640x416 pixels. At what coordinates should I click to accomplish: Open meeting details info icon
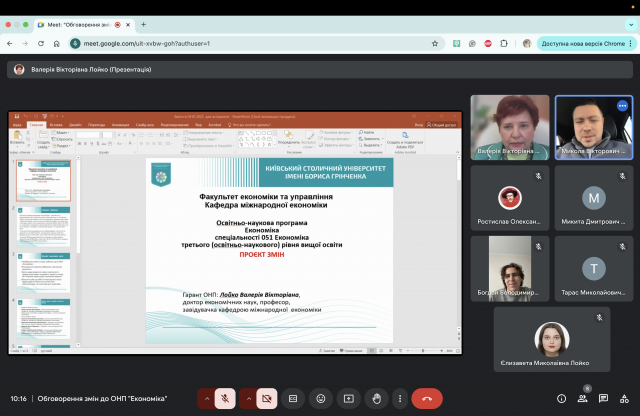pyautogui.click(x=561, y=398)
